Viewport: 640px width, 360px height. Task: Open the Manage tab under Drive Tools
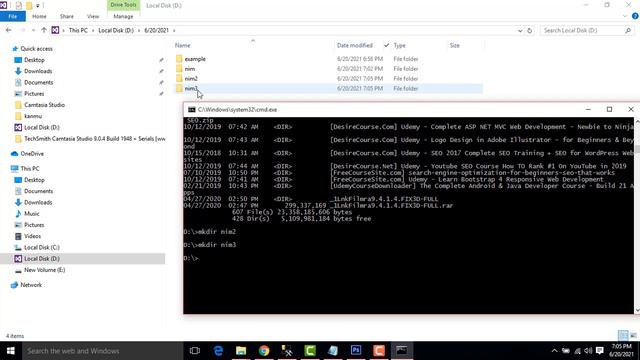click(x=123, y=16)
